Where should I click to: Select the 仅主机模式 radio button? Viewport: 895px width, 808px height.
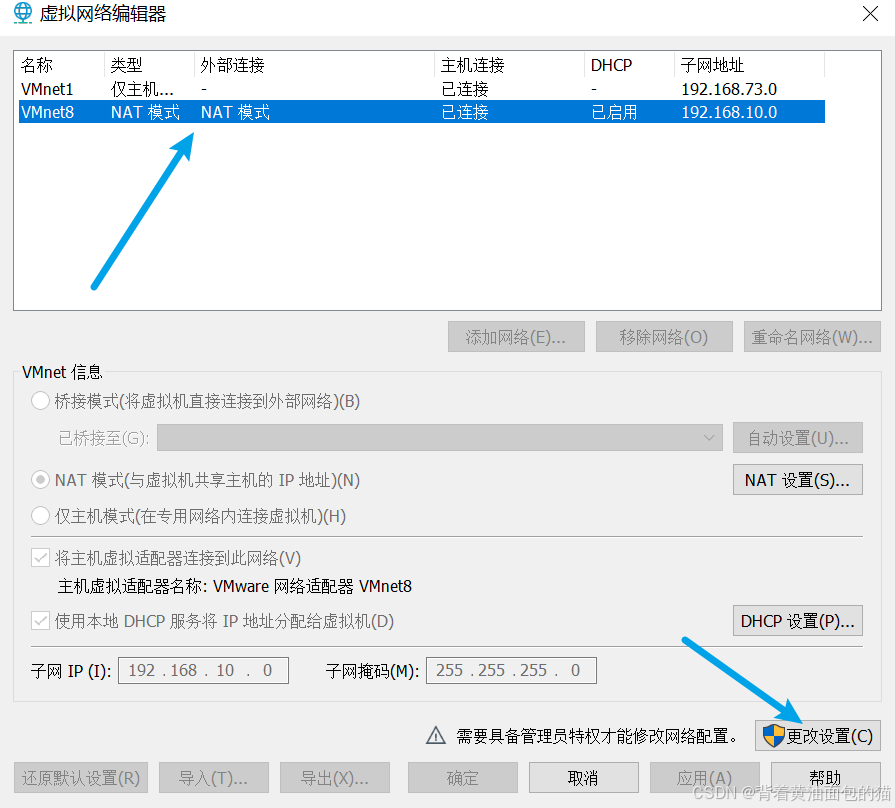point(41,516)
